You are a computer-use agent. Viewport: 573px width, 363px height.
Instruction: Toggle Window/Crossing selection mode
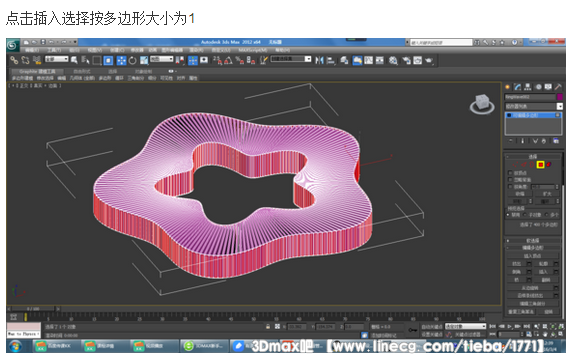point(109,60)
